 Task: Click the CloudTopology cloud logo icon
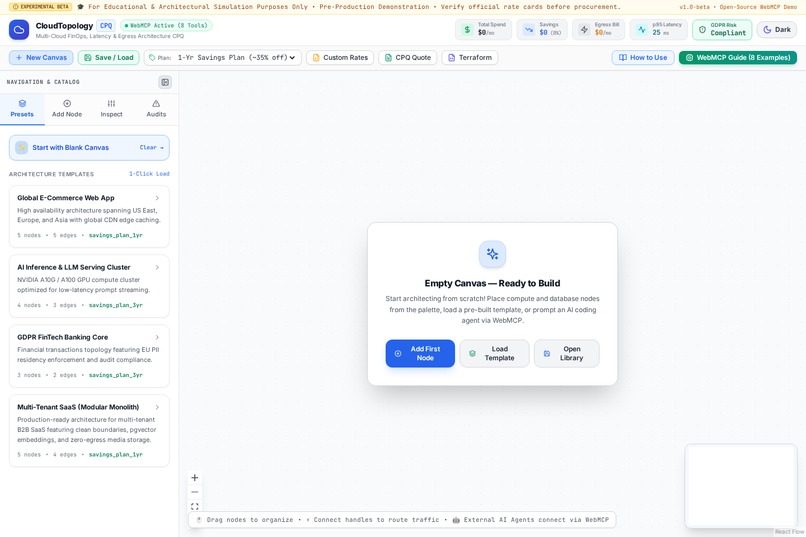(19, 30)
